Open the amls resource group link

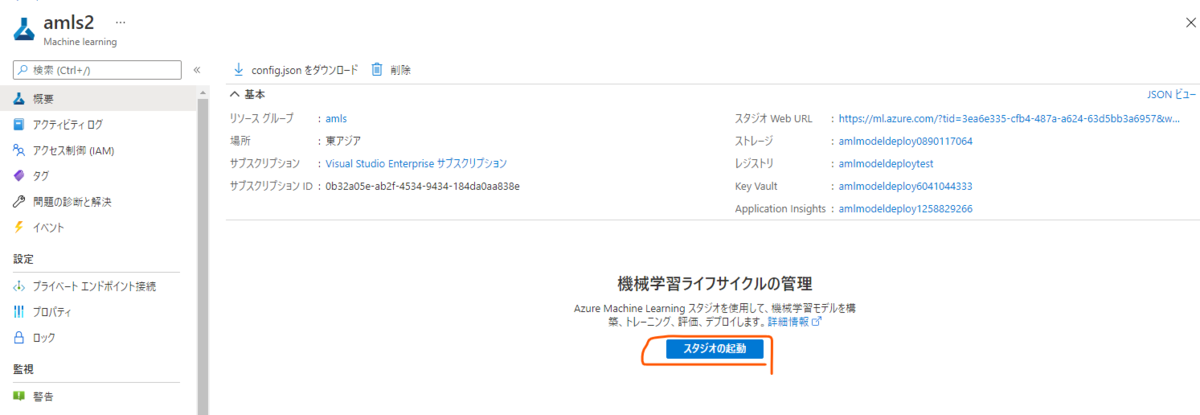[x=336, y=118]
